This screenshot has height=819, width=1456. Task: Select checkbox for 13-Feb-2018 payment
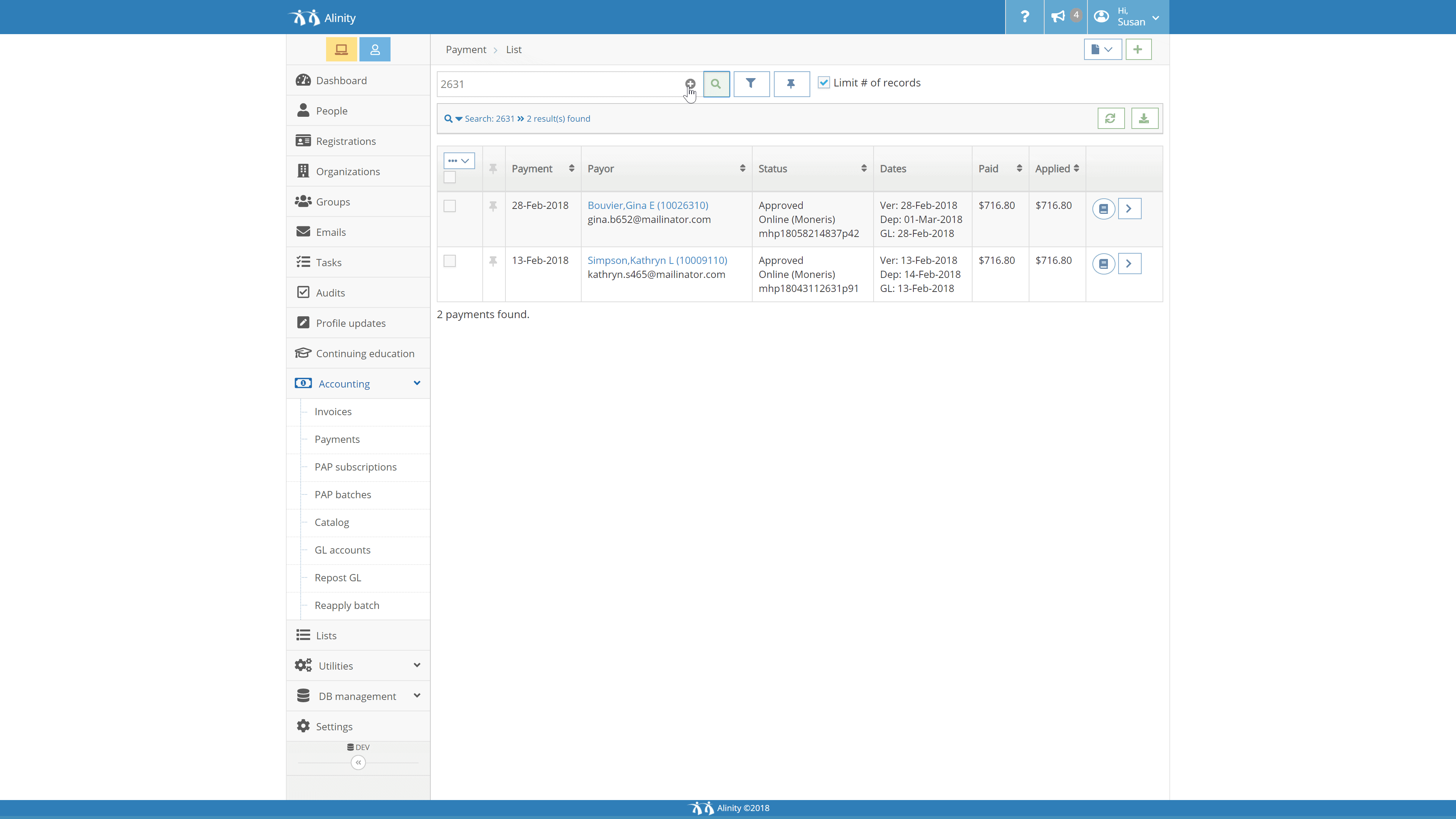click(x=449, y=261)
